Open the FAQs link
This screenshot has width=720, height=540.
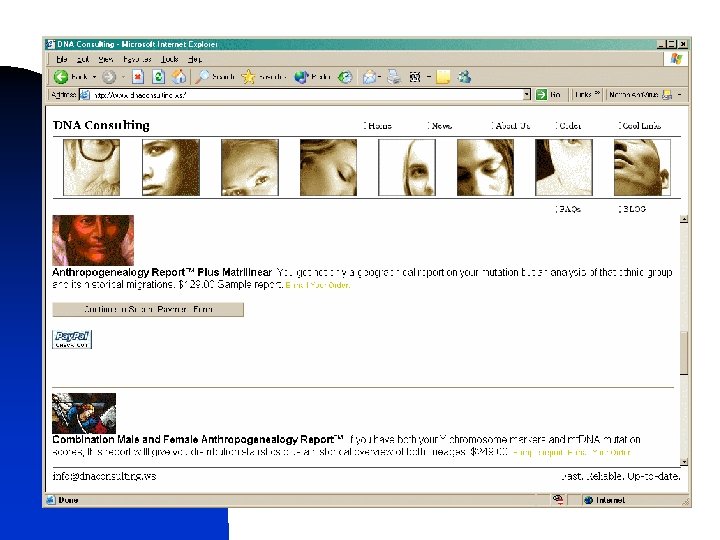click(x=568, y=209)
